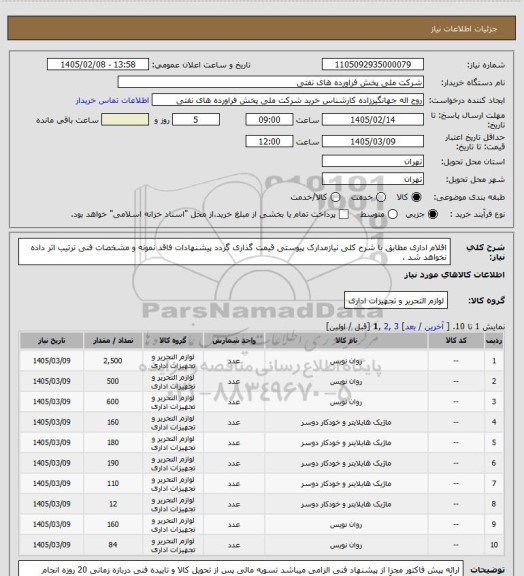Viewport: 524px width, 576px height.
Task: Click the remaining hours yellow field
Action: tap(125, 120)
